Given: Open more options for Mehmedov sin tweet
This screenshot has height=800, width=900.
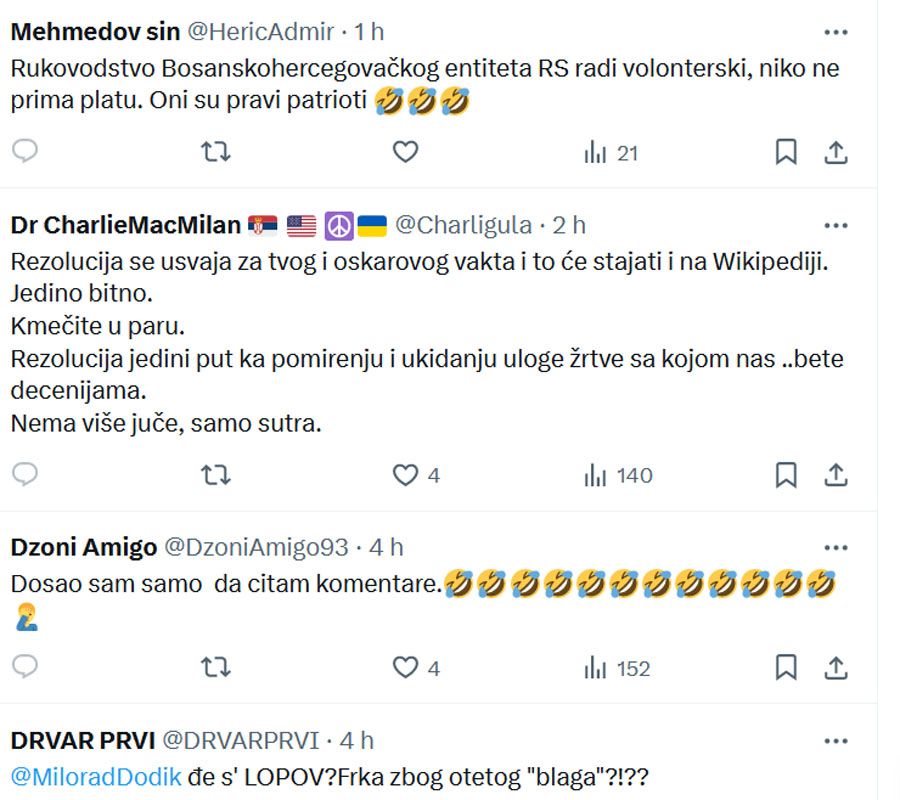Looking at the screenshot, I should [836, 32].
